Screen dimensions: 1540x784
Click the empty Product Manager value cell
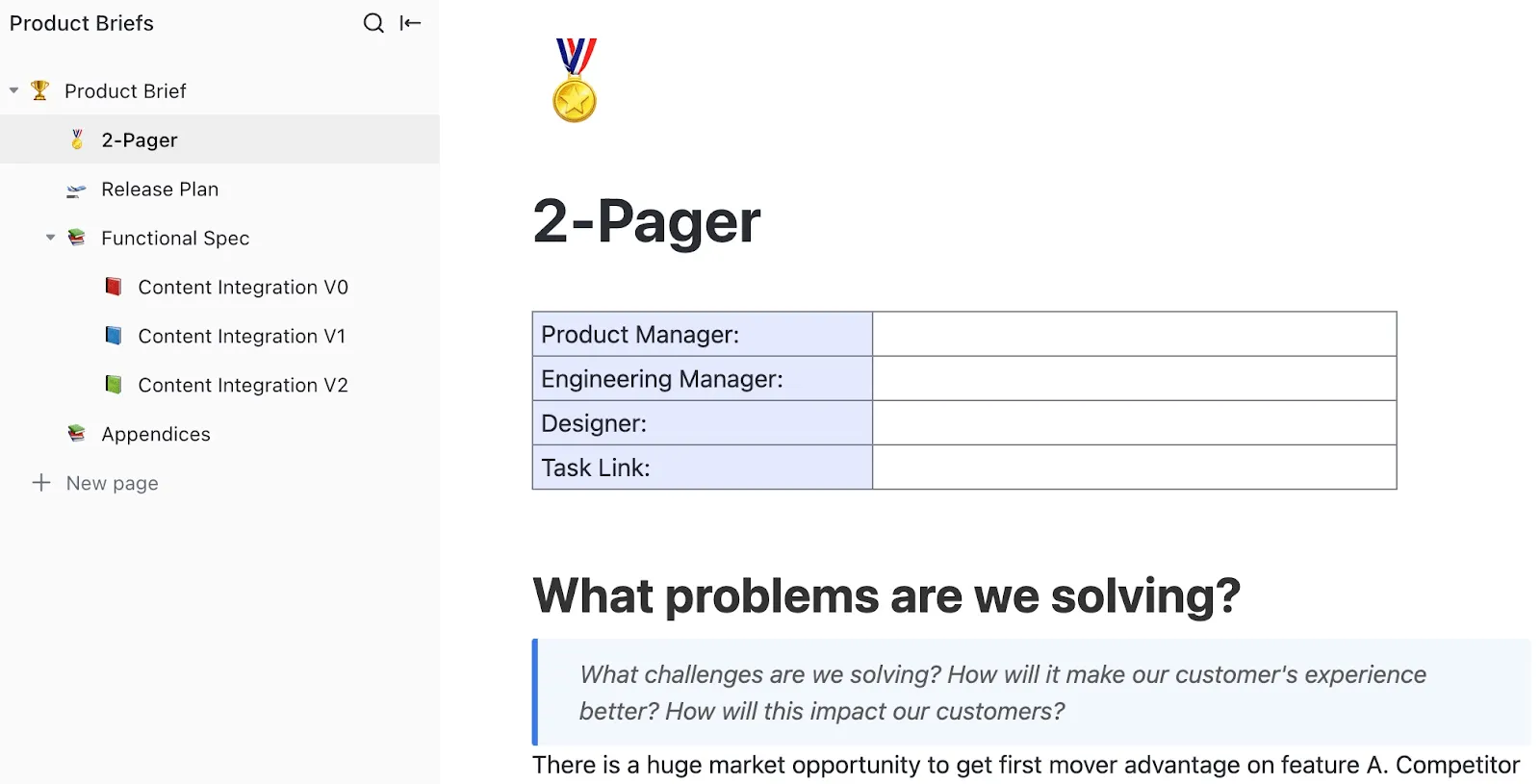[1135, 334]
